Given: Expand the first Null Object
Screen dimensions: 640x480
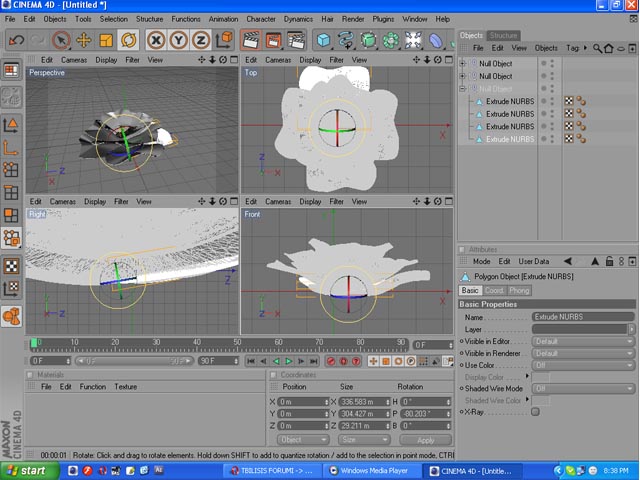Looking at the screenshot, I should [462, 64].
